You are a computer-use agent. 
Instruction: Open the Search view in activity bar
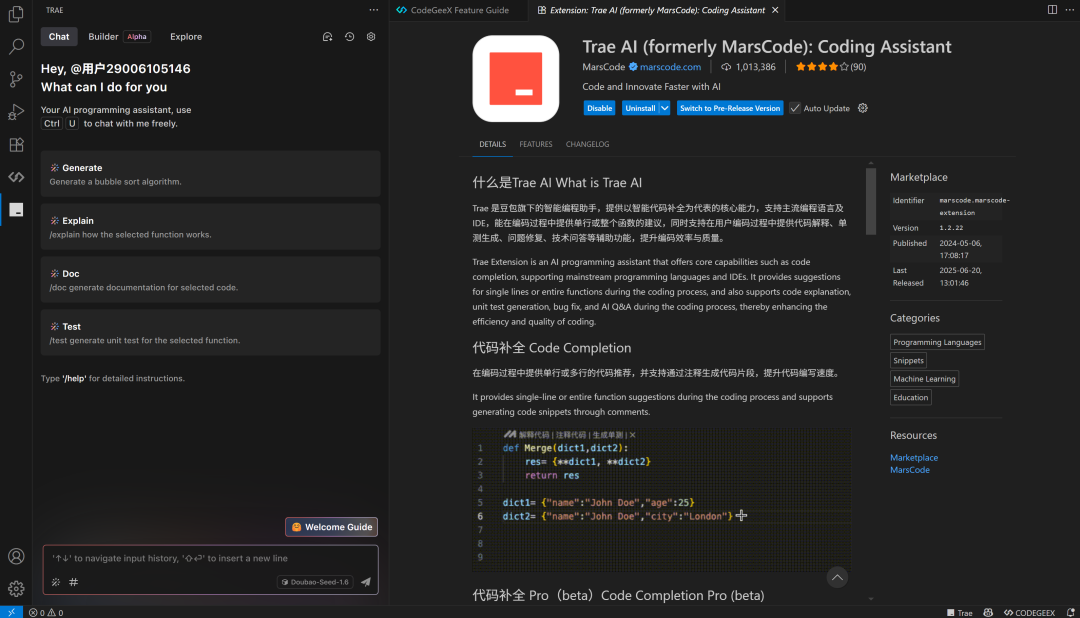pyautogui.click(x=16, y=46)
